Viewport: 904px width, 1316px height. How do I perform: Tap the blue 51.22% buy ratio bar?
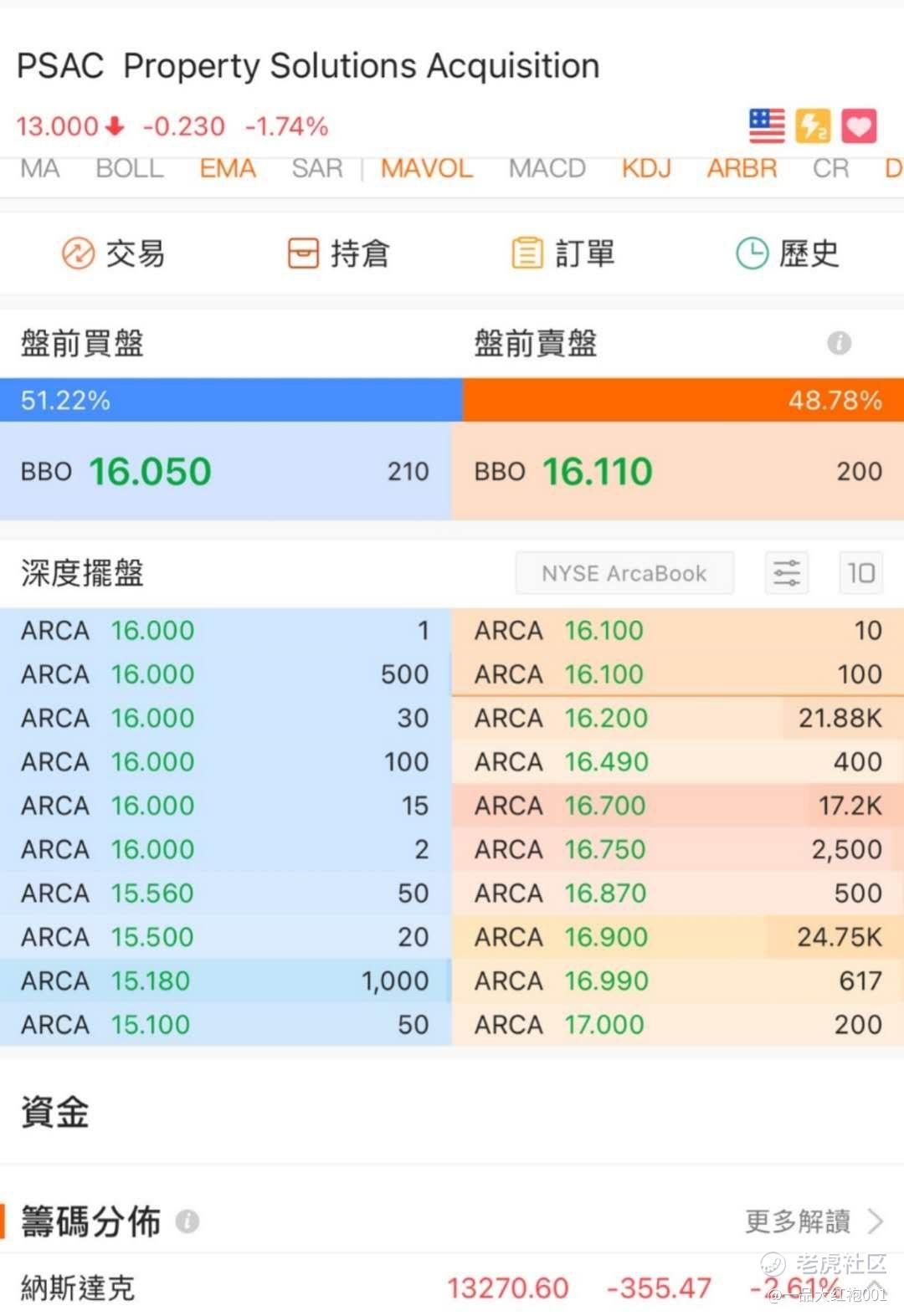click(231, 400)
